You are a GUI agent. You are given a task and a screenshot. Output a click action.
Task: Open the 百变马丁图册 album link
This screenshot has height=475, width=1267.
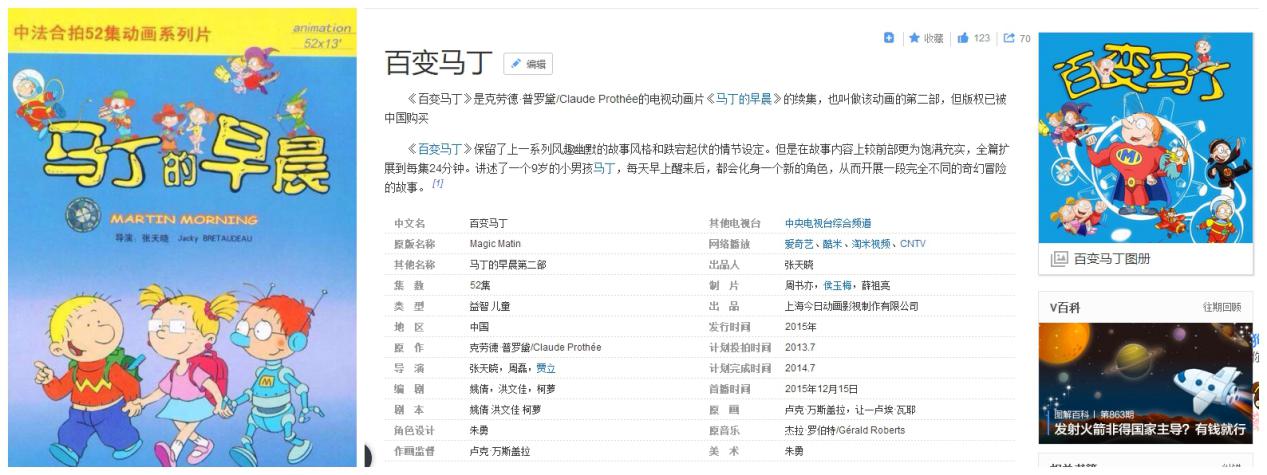coord(1114,259)
